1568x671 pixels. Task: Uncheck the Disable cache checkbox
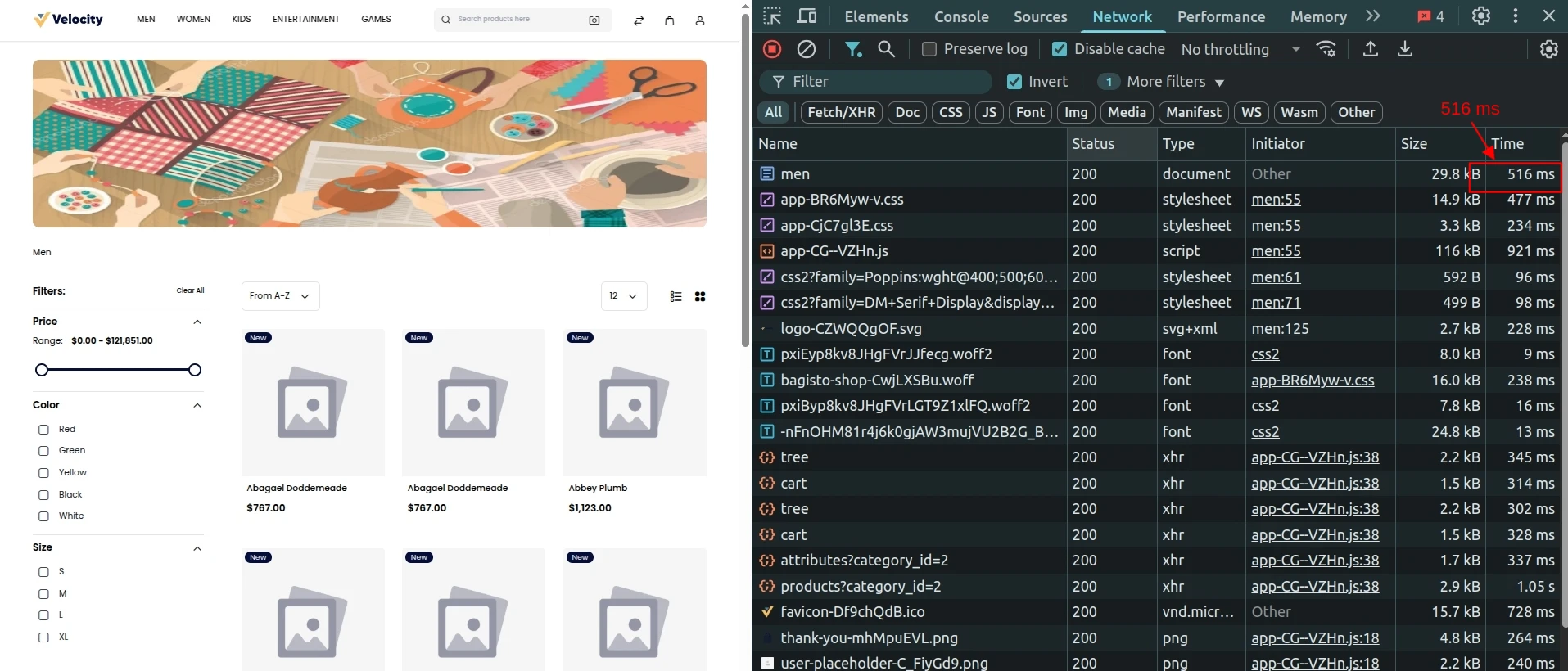[x=1059, y=49]
